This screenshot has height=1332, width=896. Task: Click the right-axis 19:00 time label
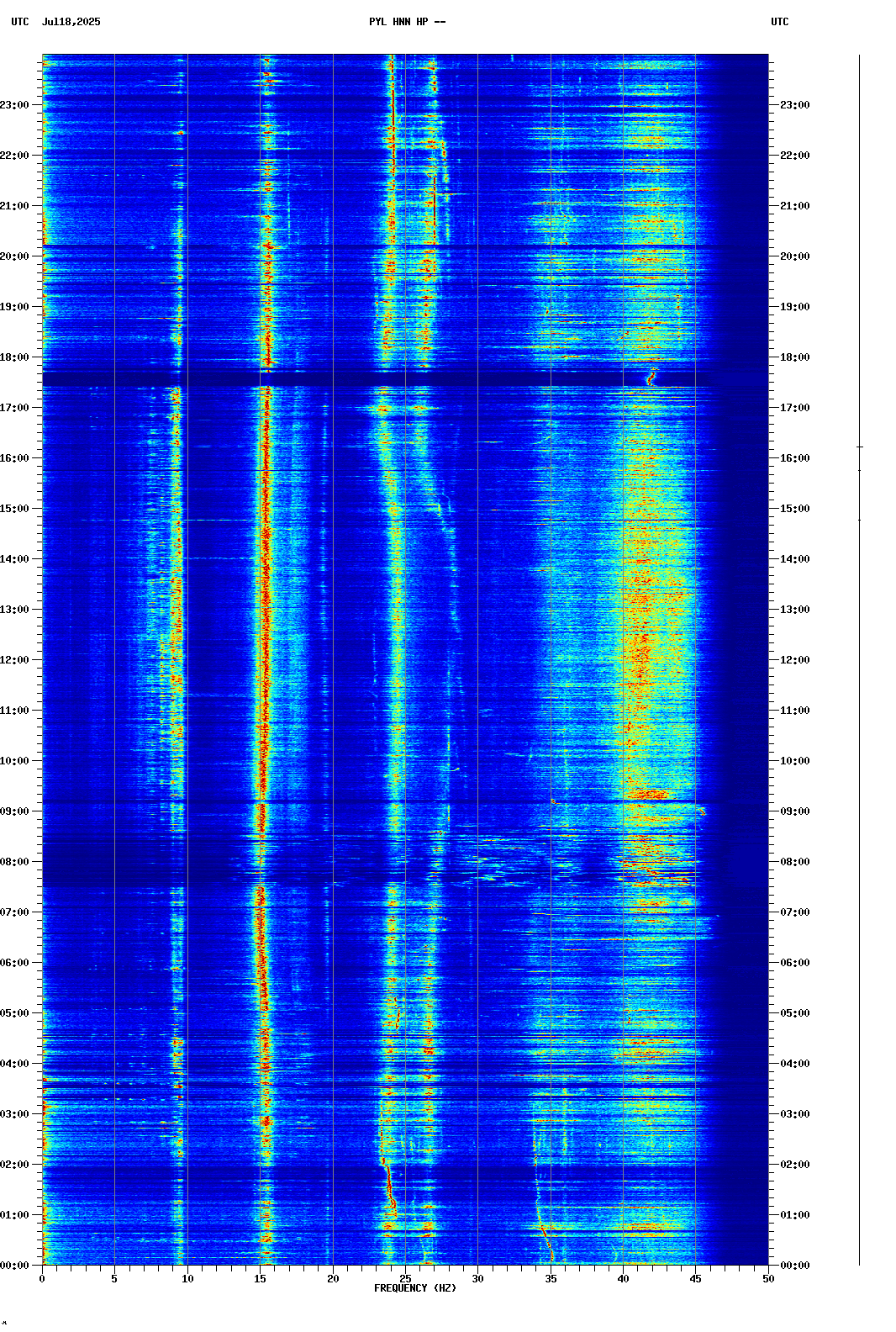tap(795, 307)
